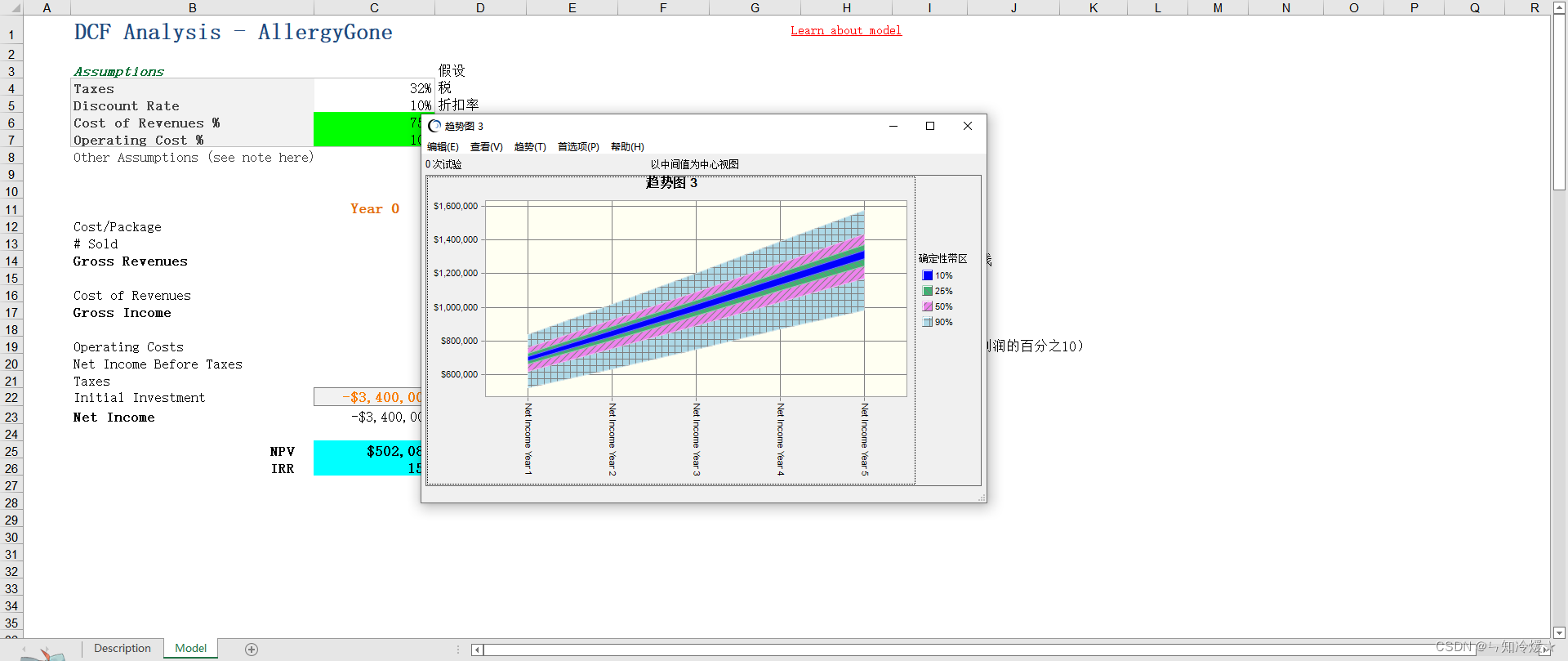
Task: Open the 趋势(T) menu
Action: (x=530, y=147)
